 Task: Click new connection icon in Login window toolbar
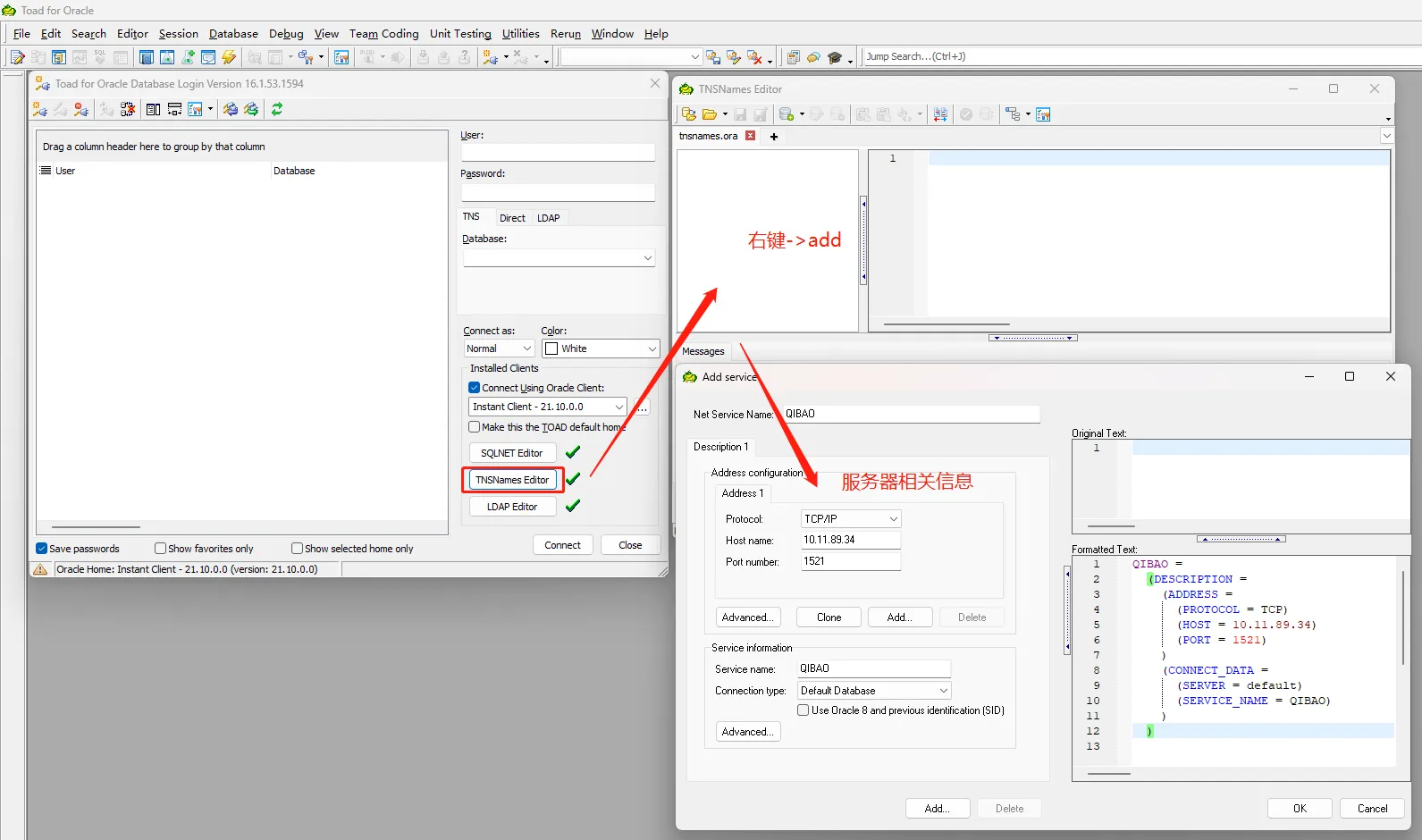[40, 109]
